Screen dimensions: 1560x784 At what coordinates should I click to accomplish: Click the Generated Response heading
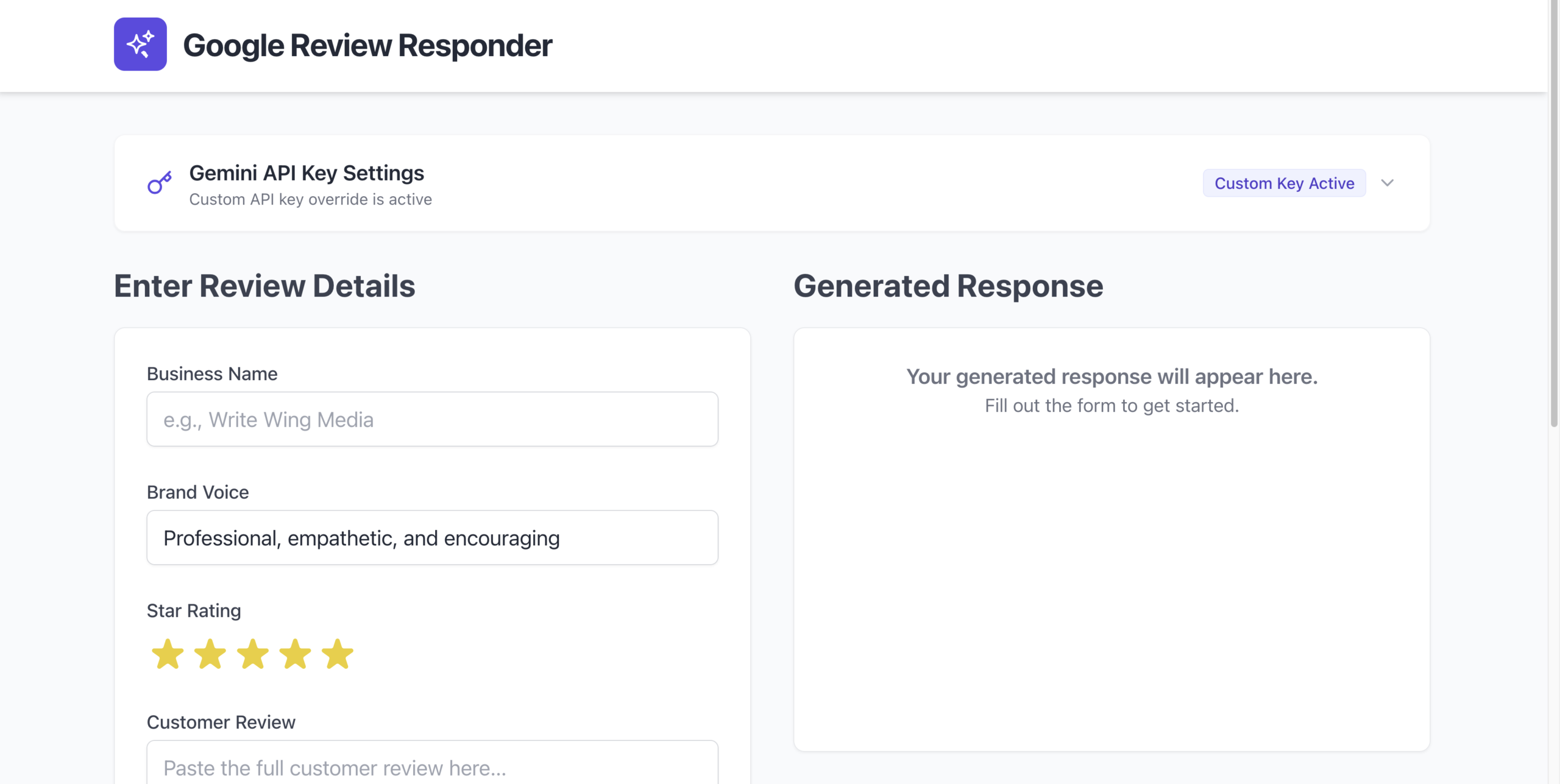948,286
